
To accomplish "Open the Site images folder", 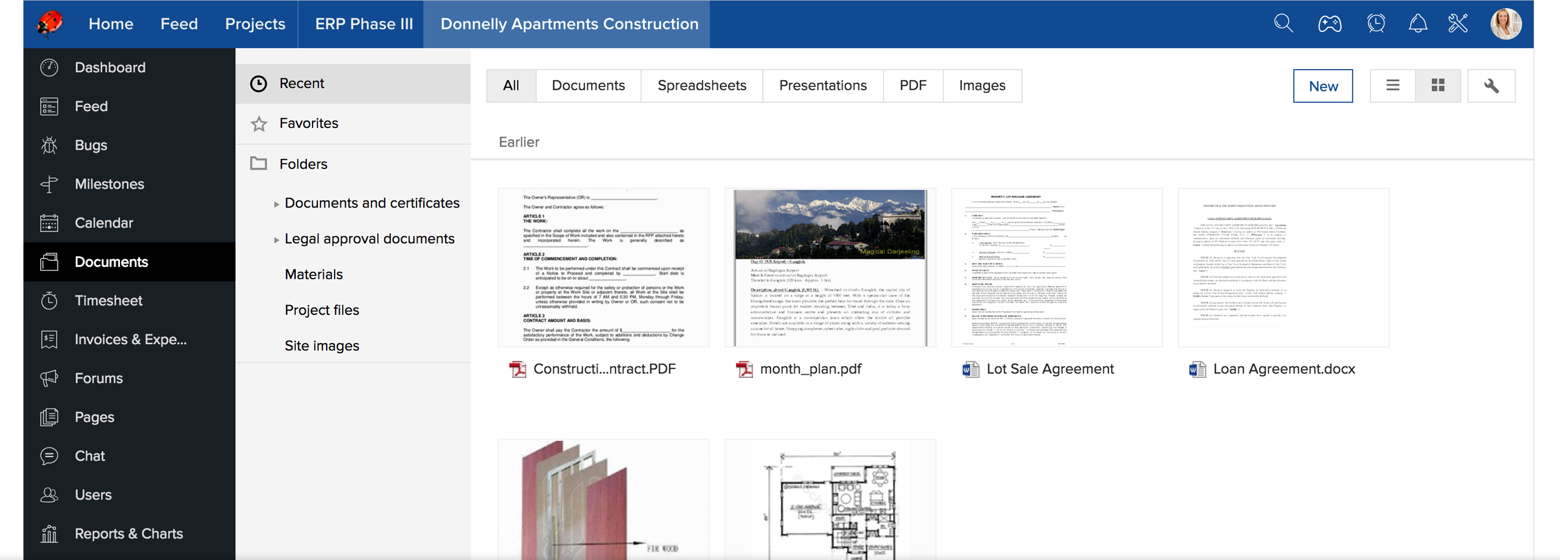I will 321,346.
